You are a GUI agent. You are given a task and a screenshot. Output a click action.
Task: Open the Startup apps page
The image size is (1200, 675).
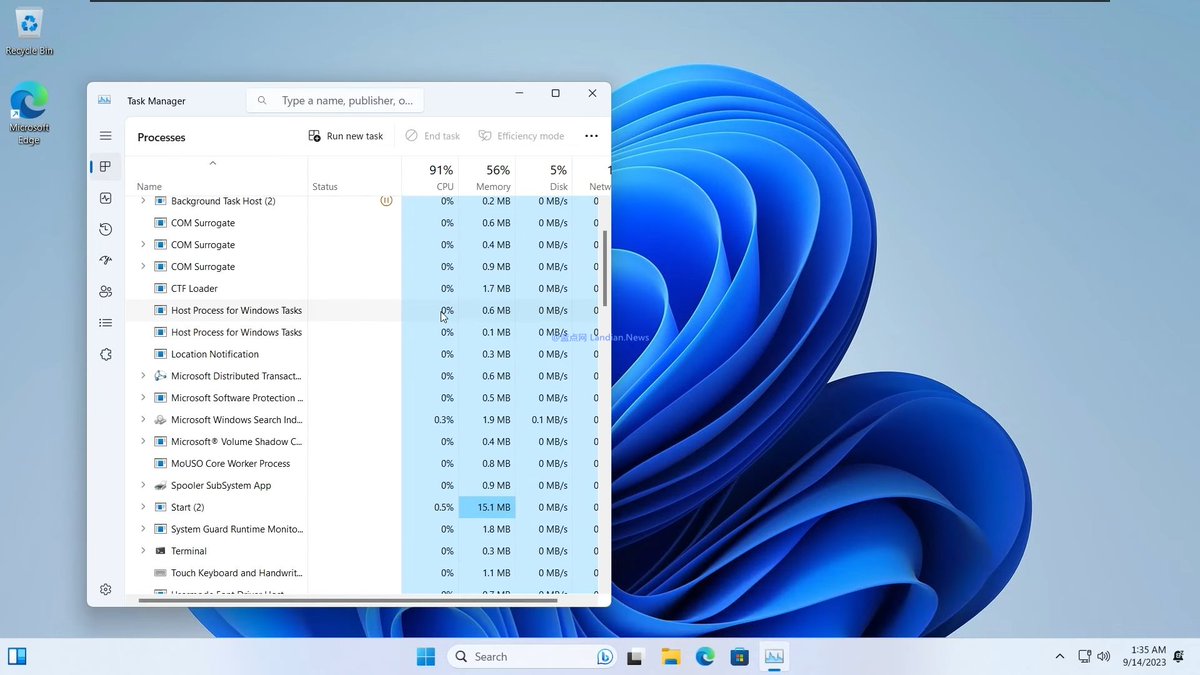point(105,260)
